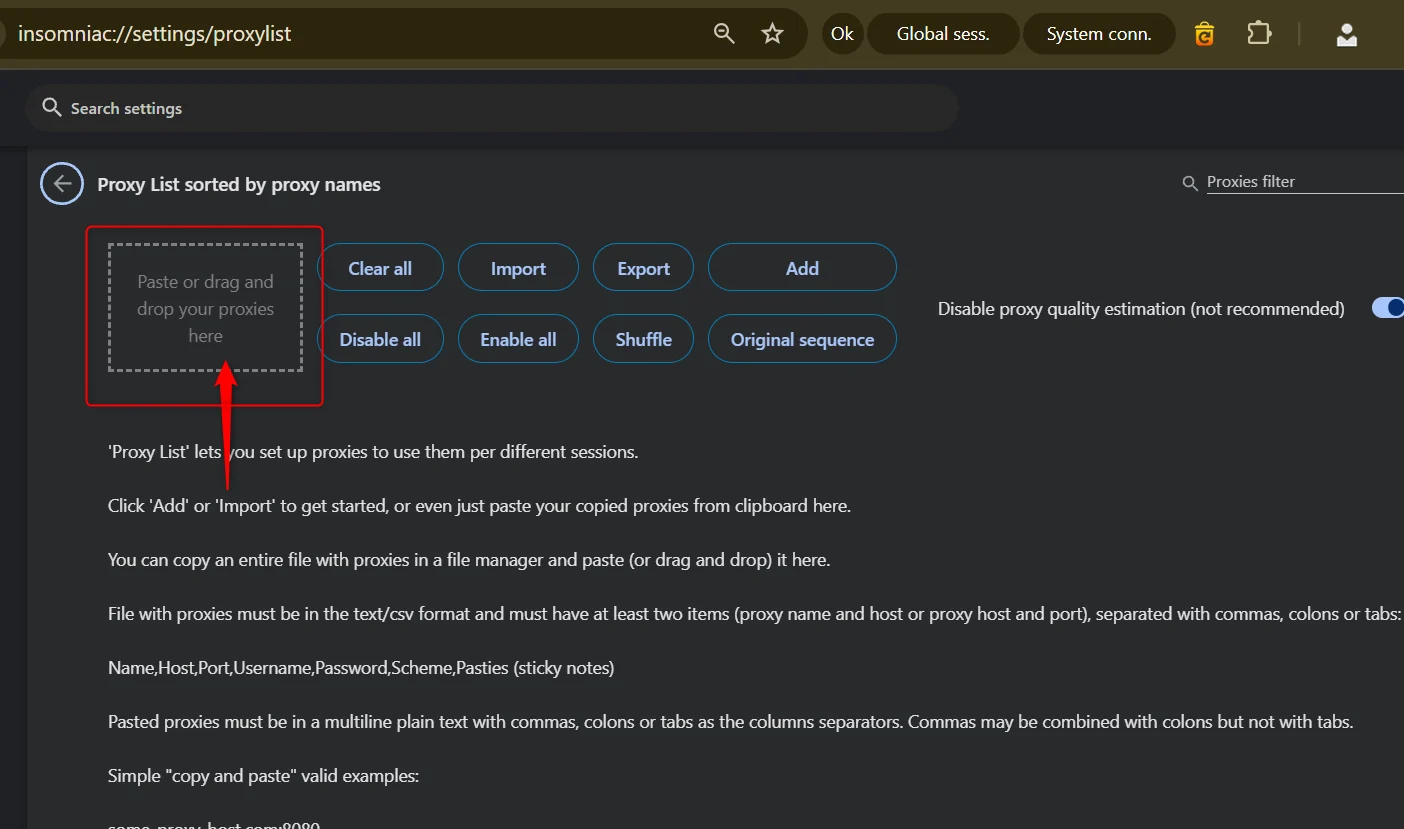Screen dimensions: 1404x829
Task: Toggle Disable proxy quality estimation switch
Action: coord(1390,308)
